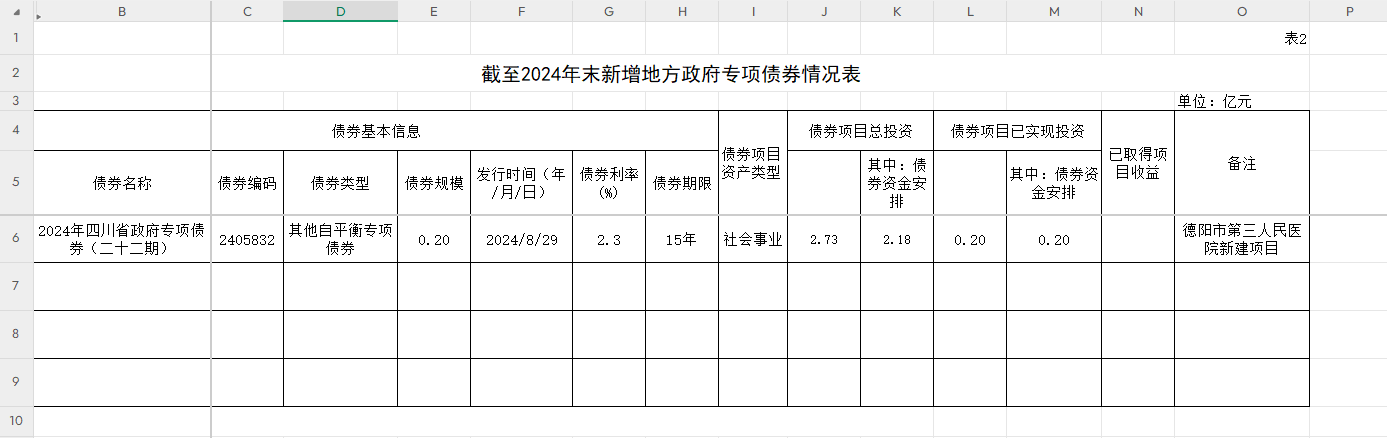Select column P header
Image resolution: width=1387 pixels, height=438 pixels.
point(1348,11)
